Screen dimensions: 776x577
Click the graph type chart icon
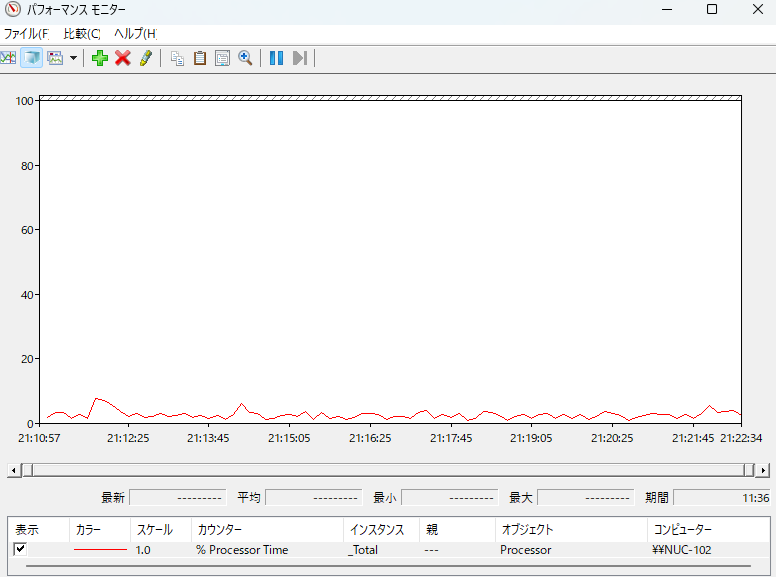[55, 58]
